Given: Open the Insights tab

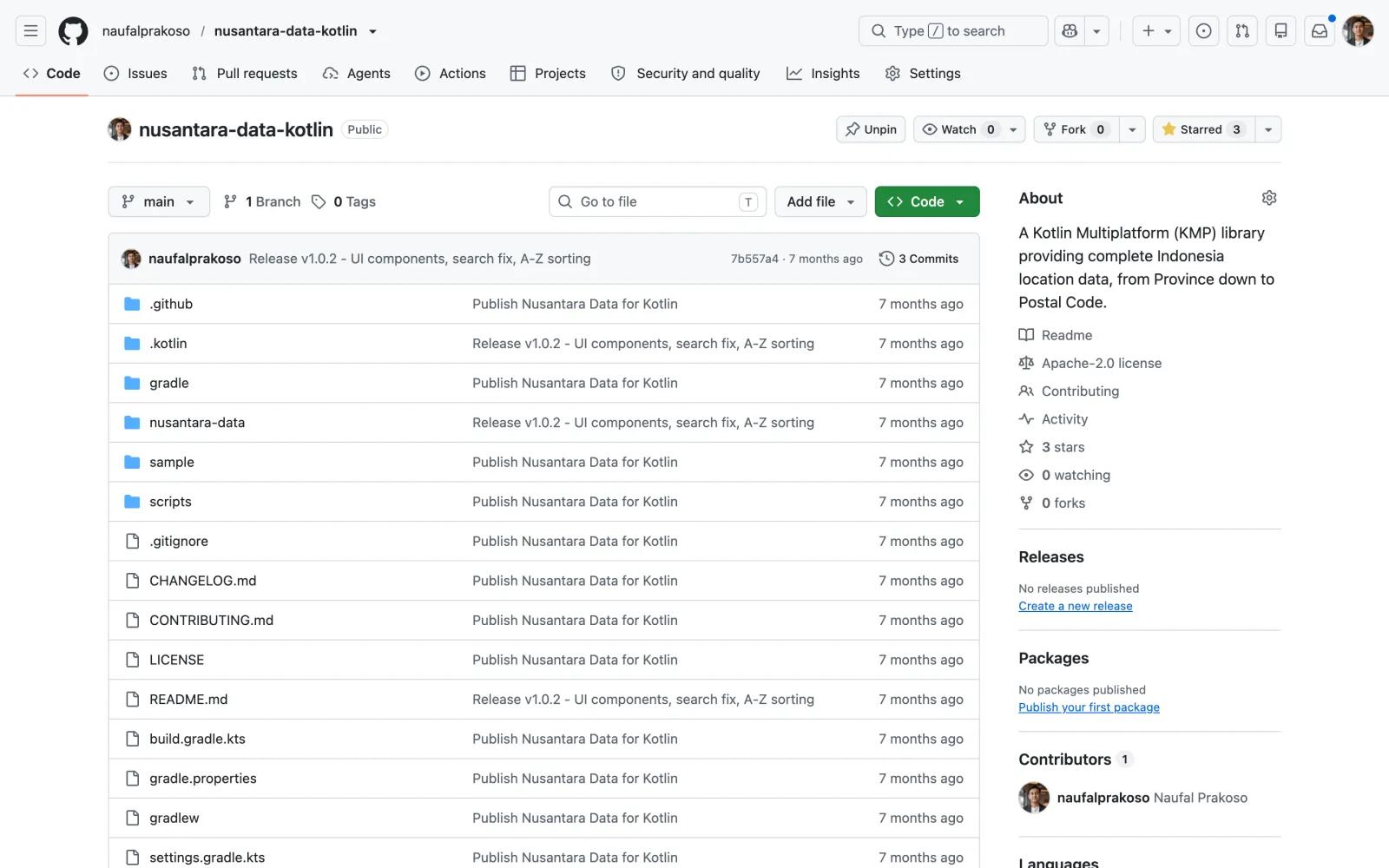Looking at the screenshot, I should (x=823, y=74).
